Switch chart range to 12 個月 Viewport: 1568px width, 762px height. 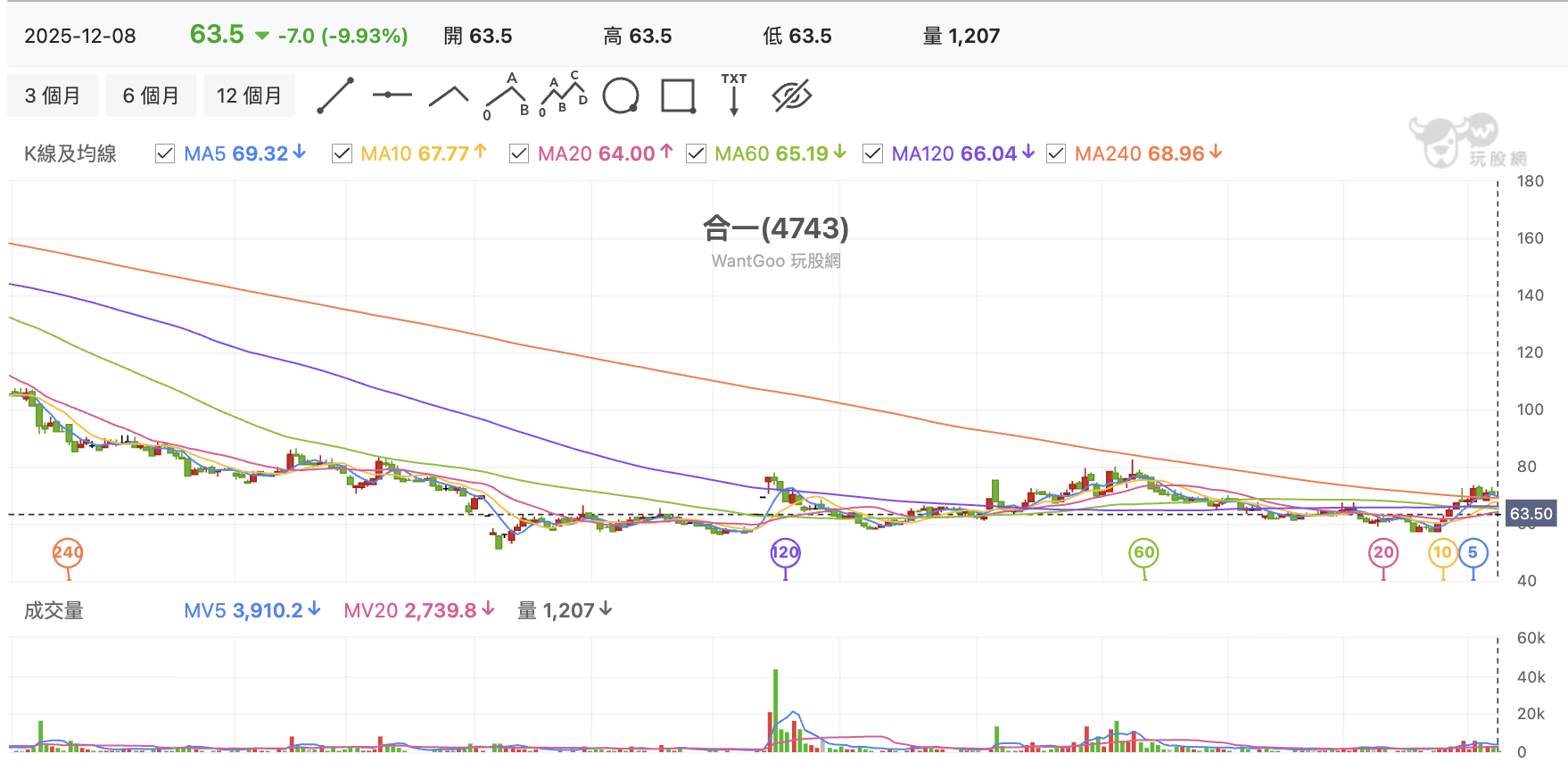[x=250, y=95]
